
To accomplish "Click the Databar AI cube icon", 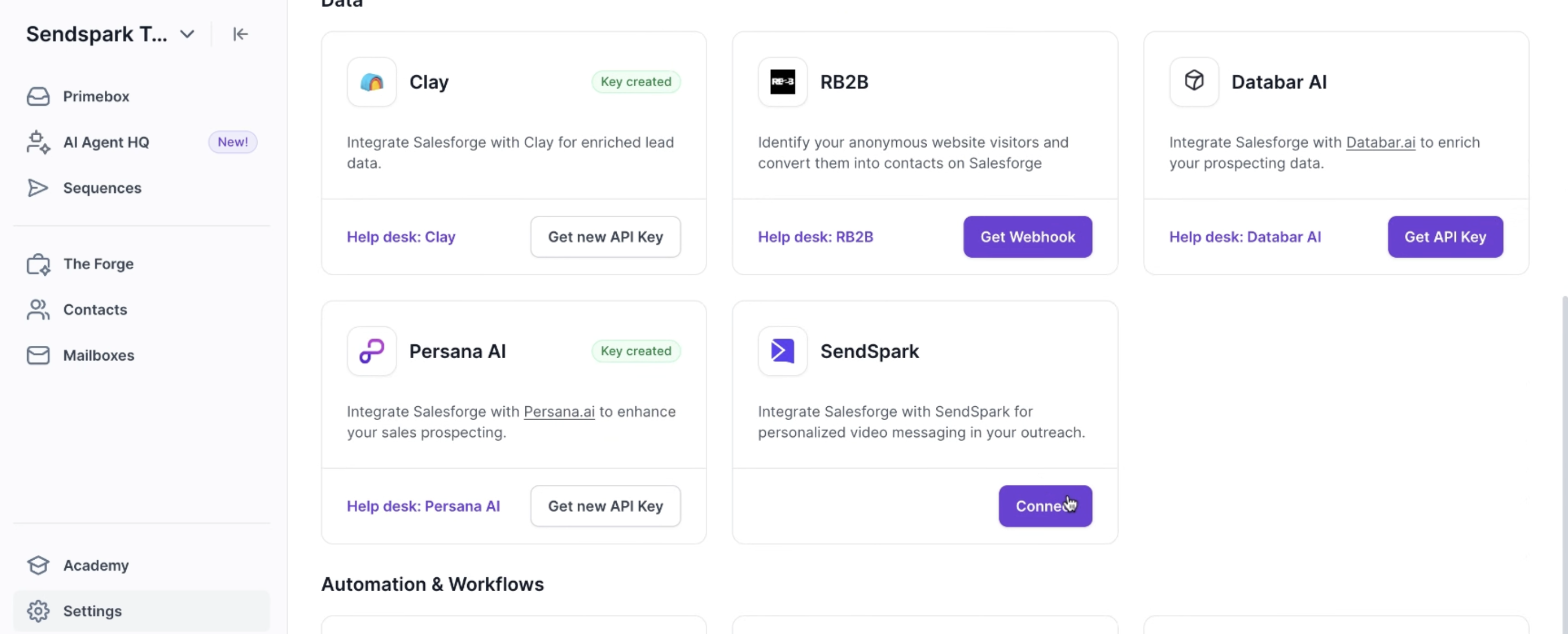I will coord(1194,82).
